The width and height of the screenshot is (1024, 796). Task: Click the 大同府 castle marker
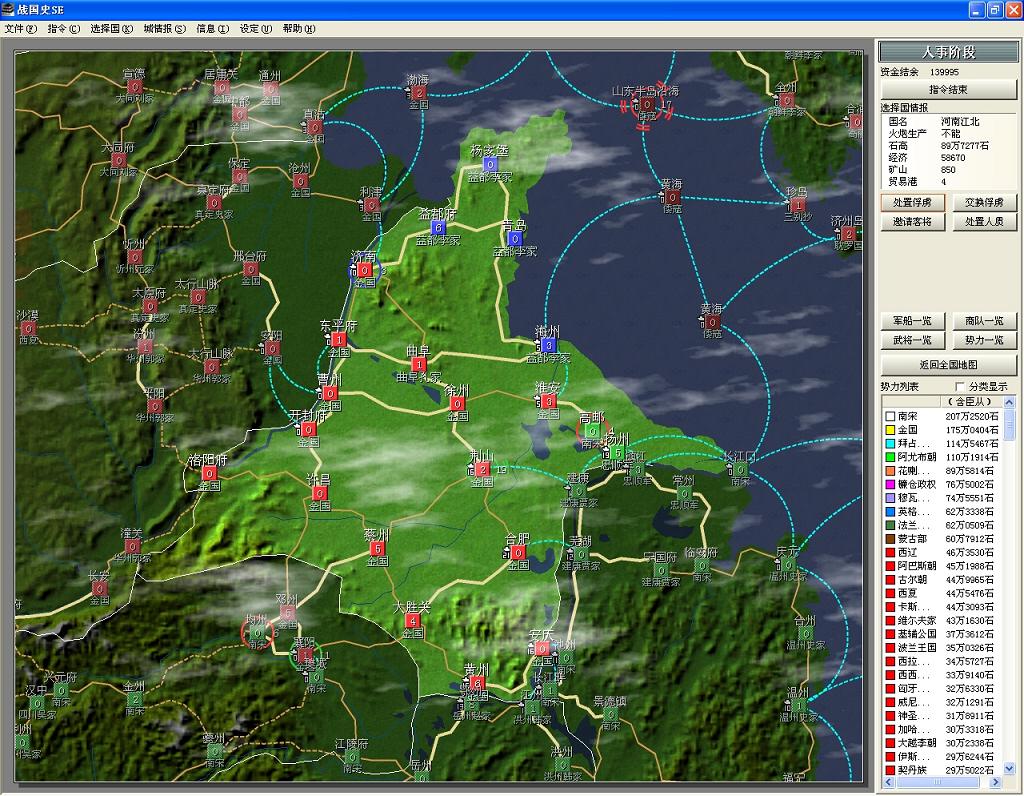(x=118, y=160)
